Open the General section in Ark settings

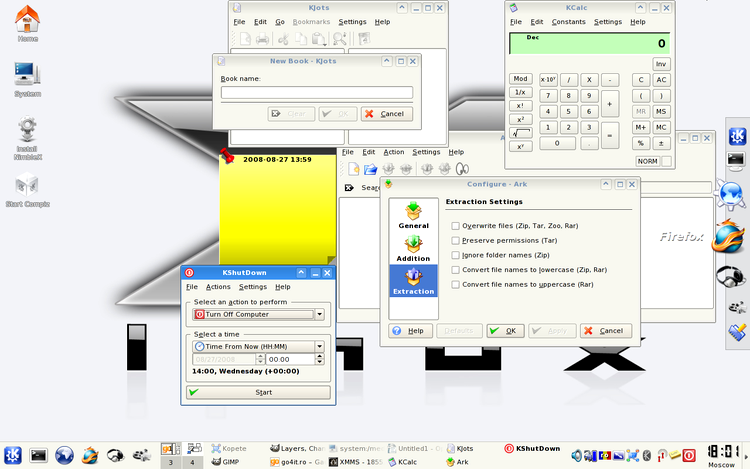413,214
